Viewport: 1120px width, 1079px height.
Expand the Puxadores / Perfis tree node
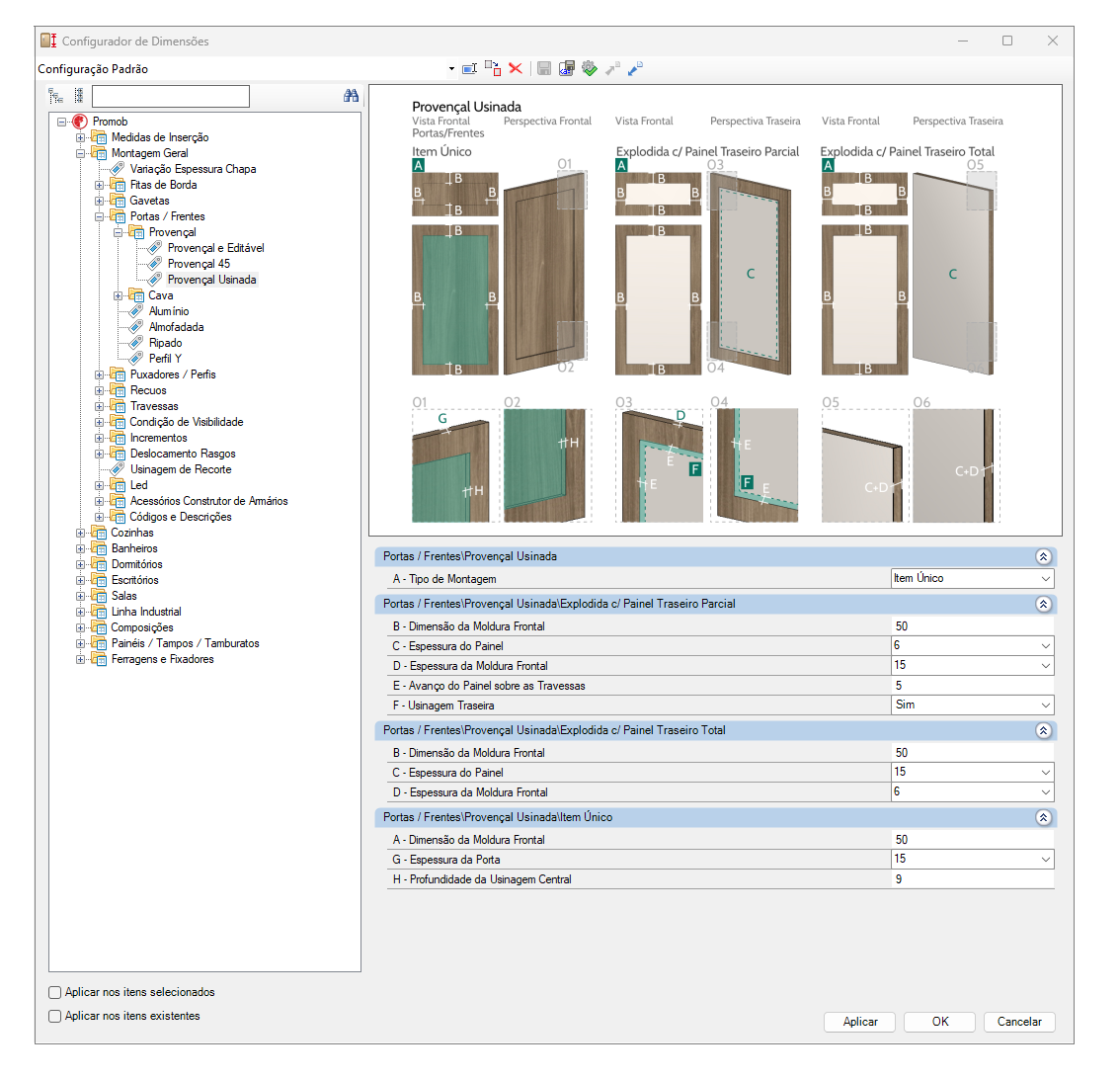pyautogui.click(x=100, y=374)
